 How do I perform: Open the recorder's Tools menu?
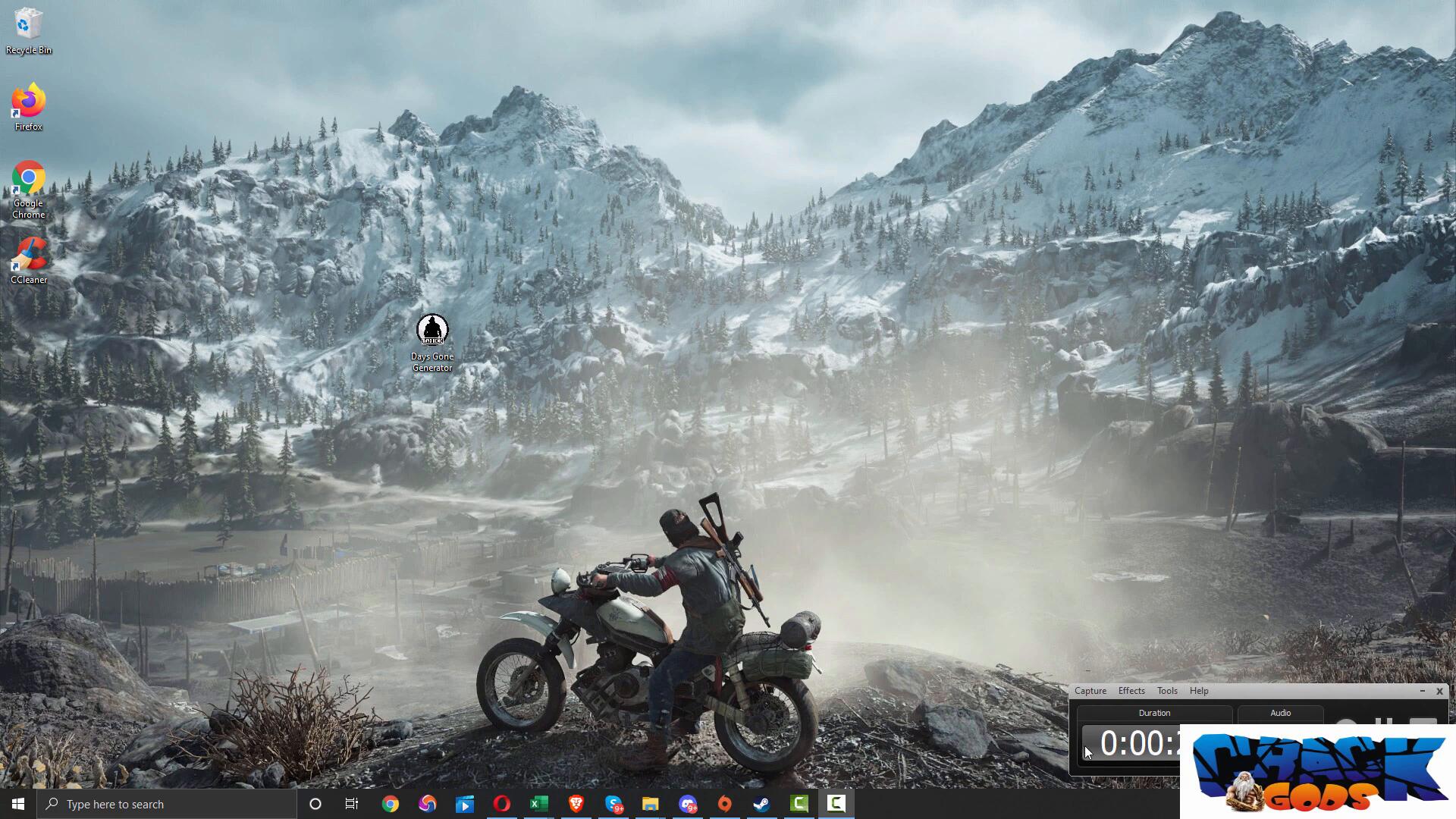[1166, 691]
